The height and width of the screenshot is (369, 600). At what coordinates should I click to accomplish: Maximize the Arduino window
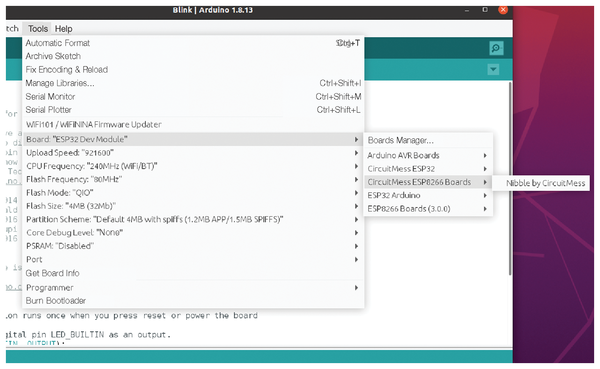click(485, 10)
